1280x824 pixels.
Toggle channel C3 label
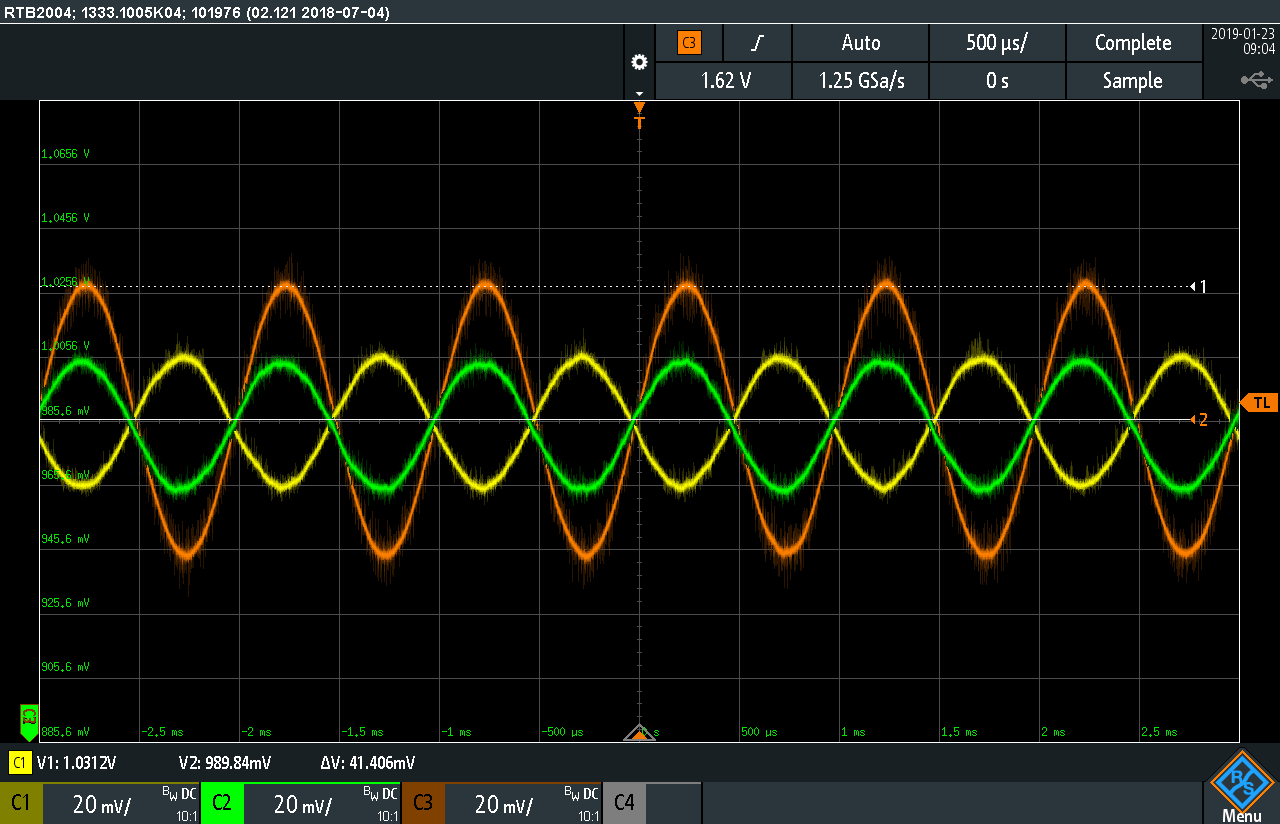coord(423,803)
